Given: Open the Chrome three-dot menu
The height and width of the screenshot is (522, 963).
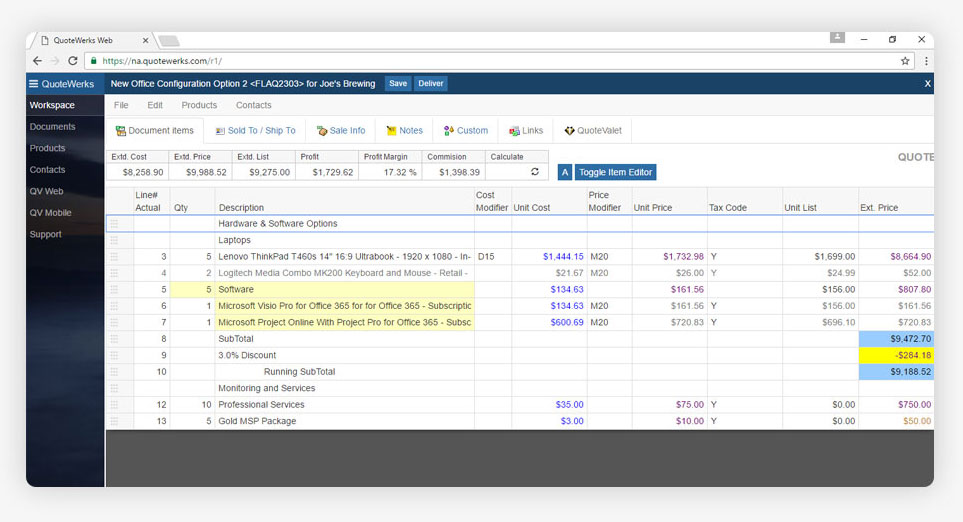Looking at the screenshot, I should click(x=926, y=61).
